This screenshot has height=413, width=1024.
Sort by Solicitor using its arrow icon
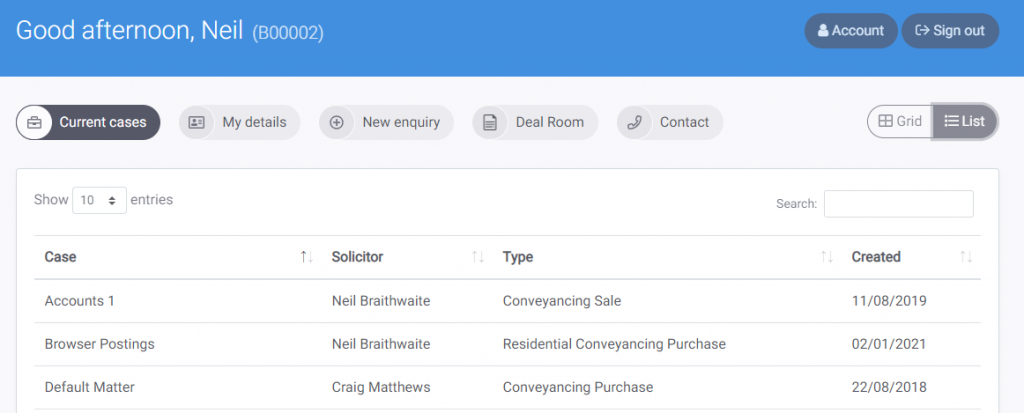tap(478, 257)
